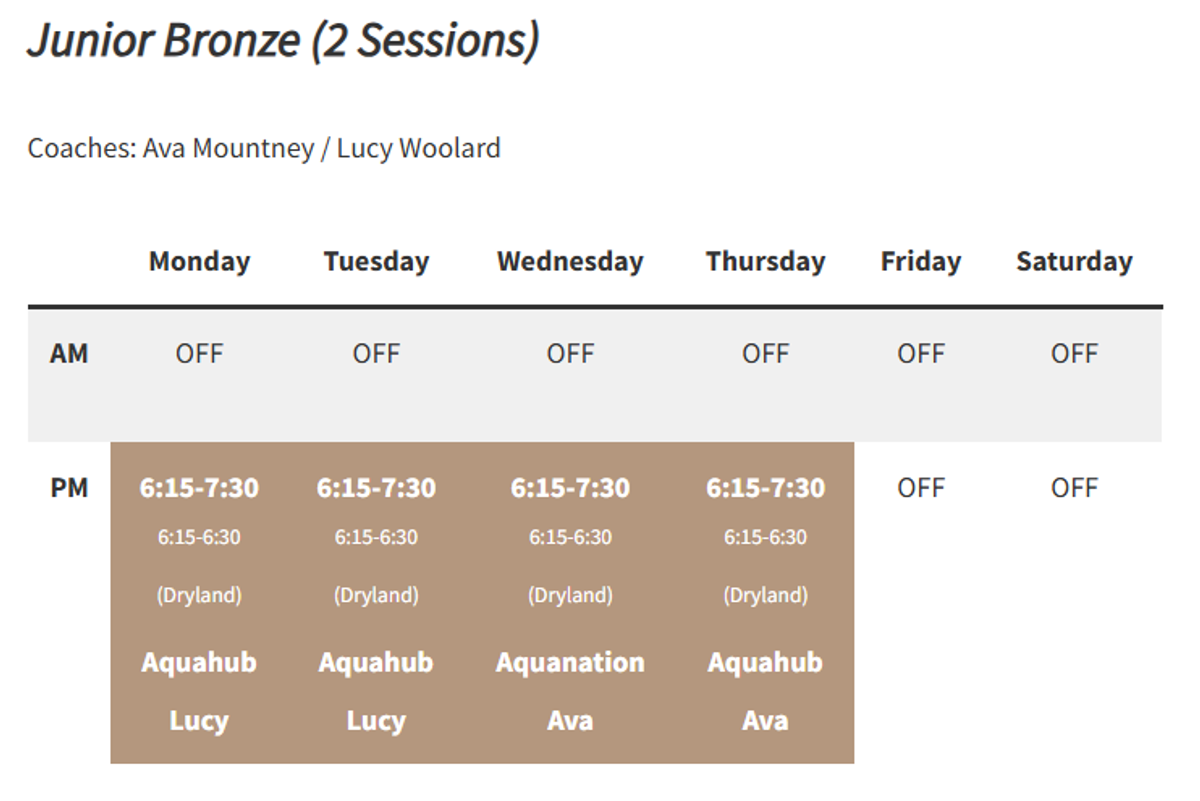
Task: Click the AM row label
Action: coord(69,353)
